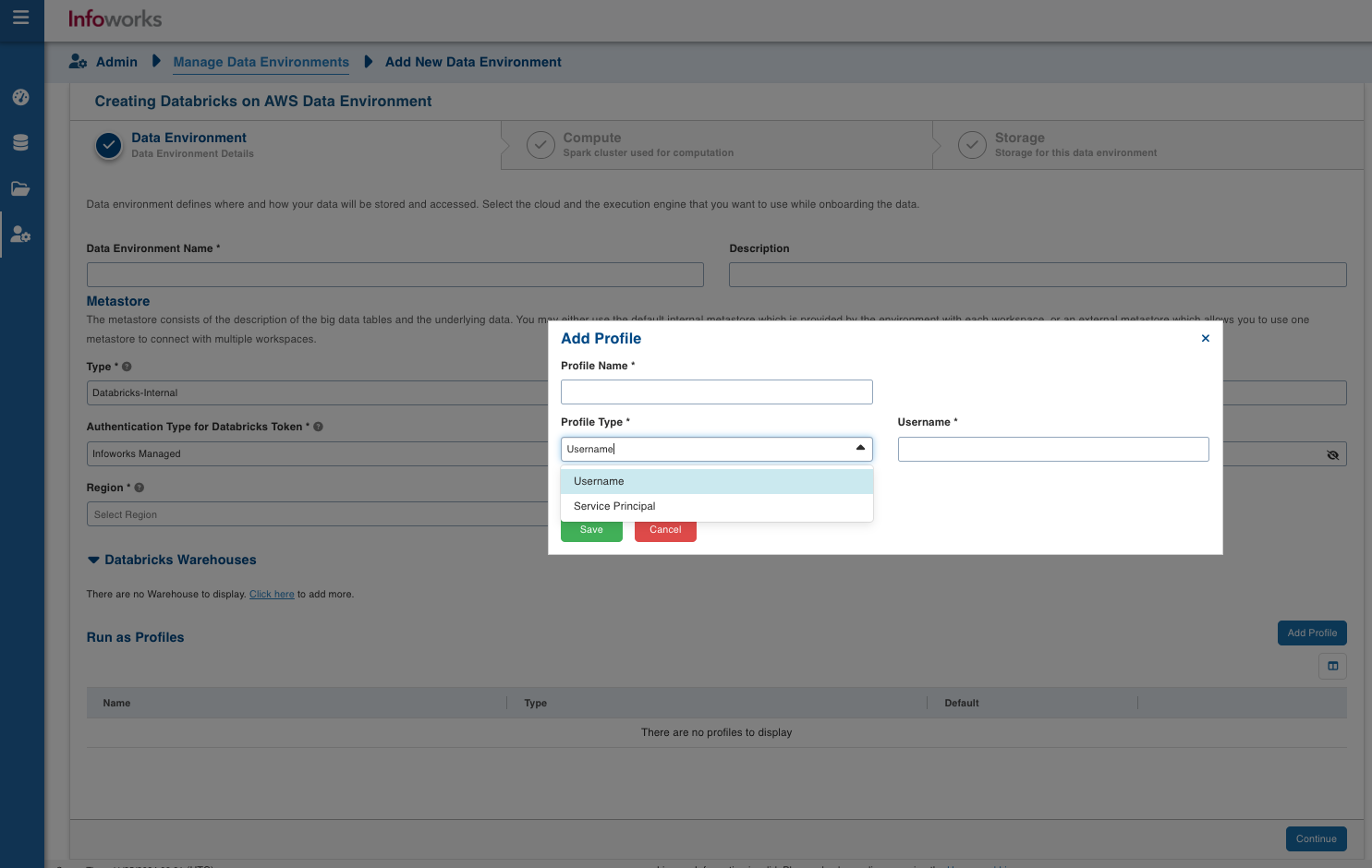Open the data sources database icon
This screenshot has width=1372, height=868.
click(20, 142)
